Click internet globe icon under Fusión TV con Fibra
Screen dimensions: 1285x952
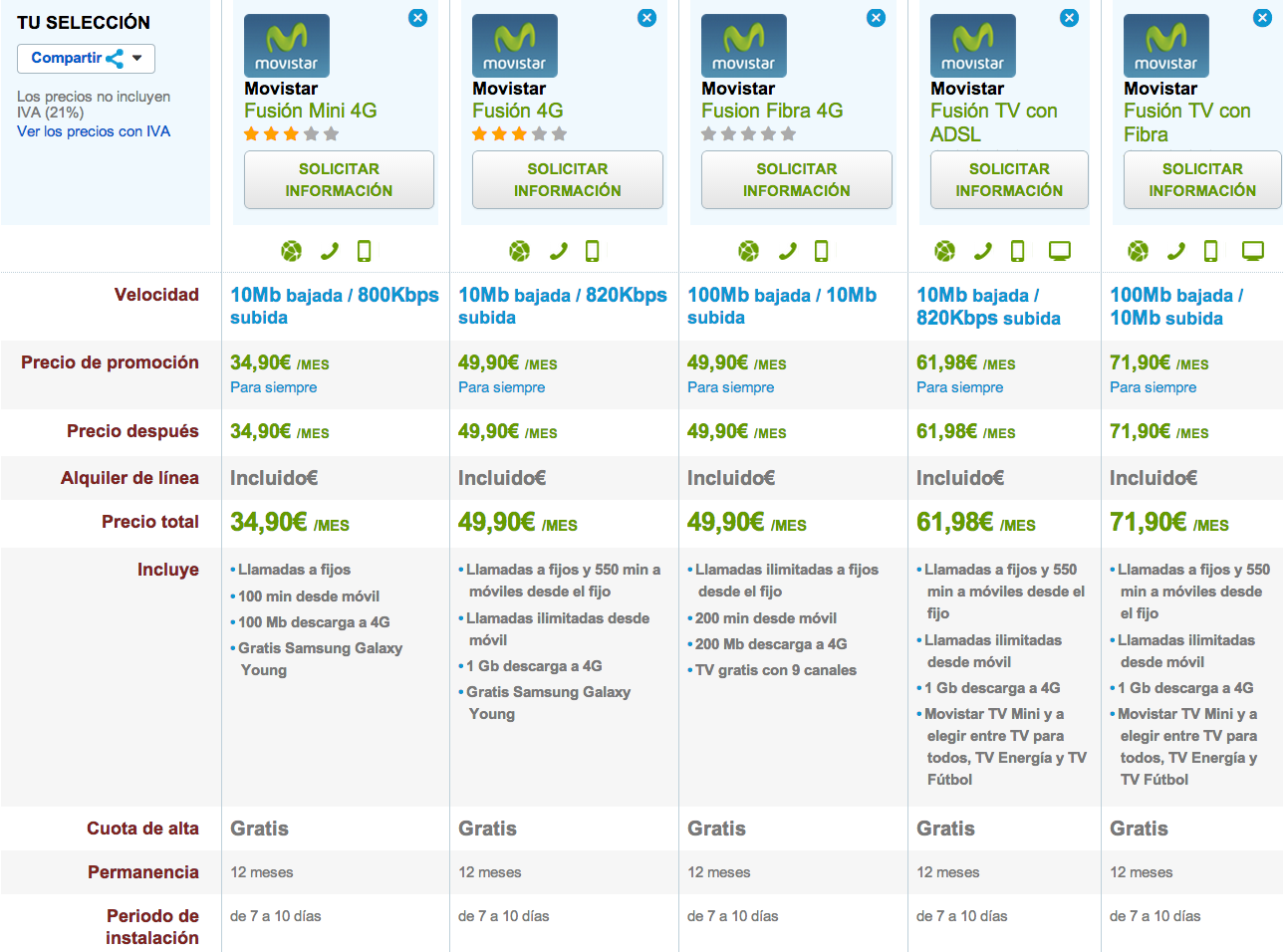click(x=1139, y=251)
